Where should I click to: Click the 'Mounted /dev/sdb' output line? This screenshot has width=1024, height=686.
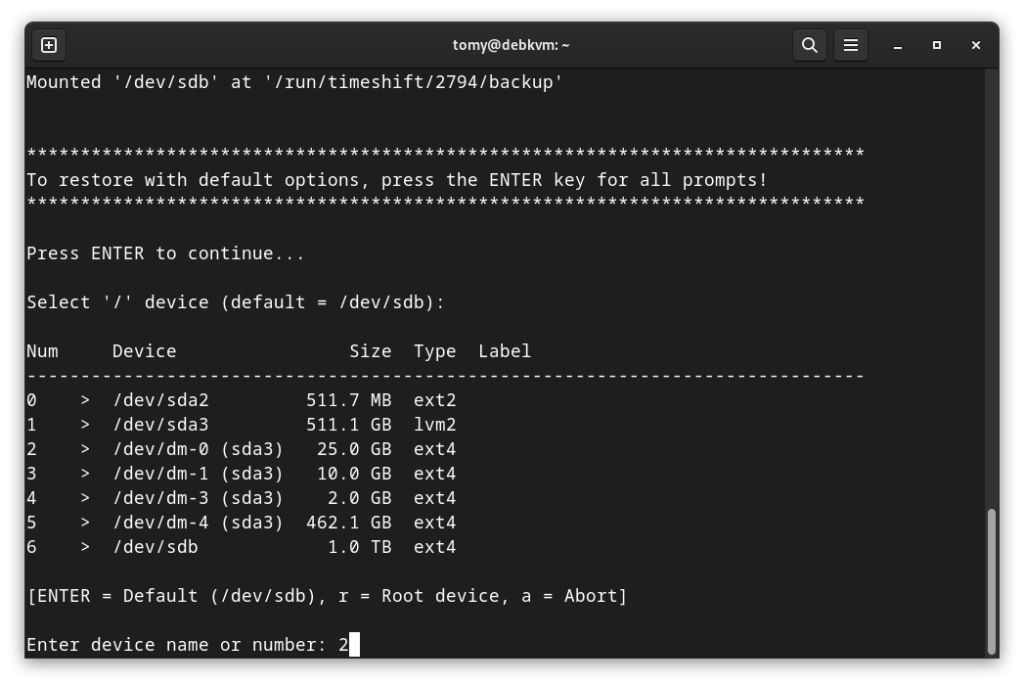pyautogui.click(x=294, y=82)
